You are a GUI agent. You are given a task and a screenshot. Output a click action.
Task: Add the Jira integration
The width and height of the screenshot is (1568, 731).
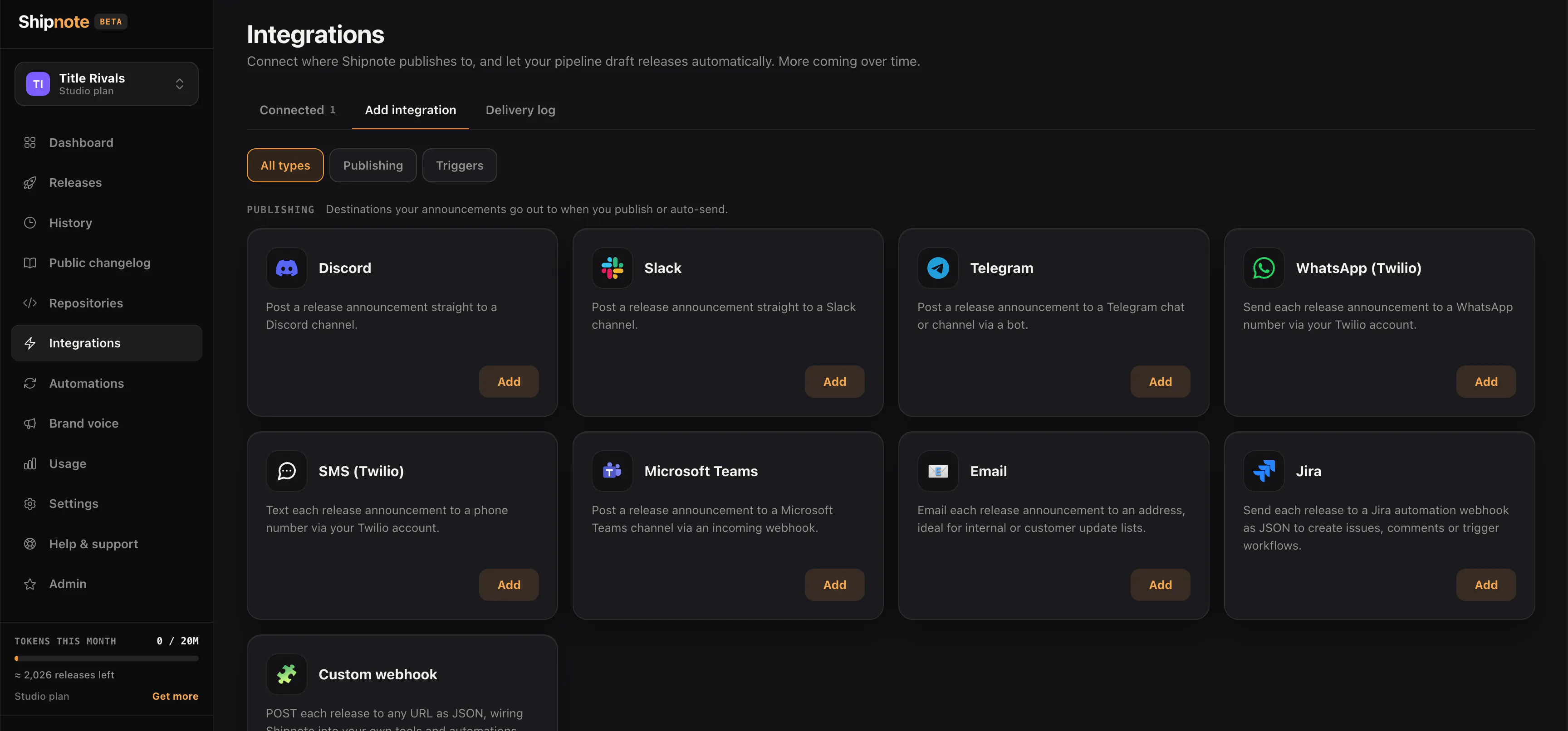point(1486,585)
